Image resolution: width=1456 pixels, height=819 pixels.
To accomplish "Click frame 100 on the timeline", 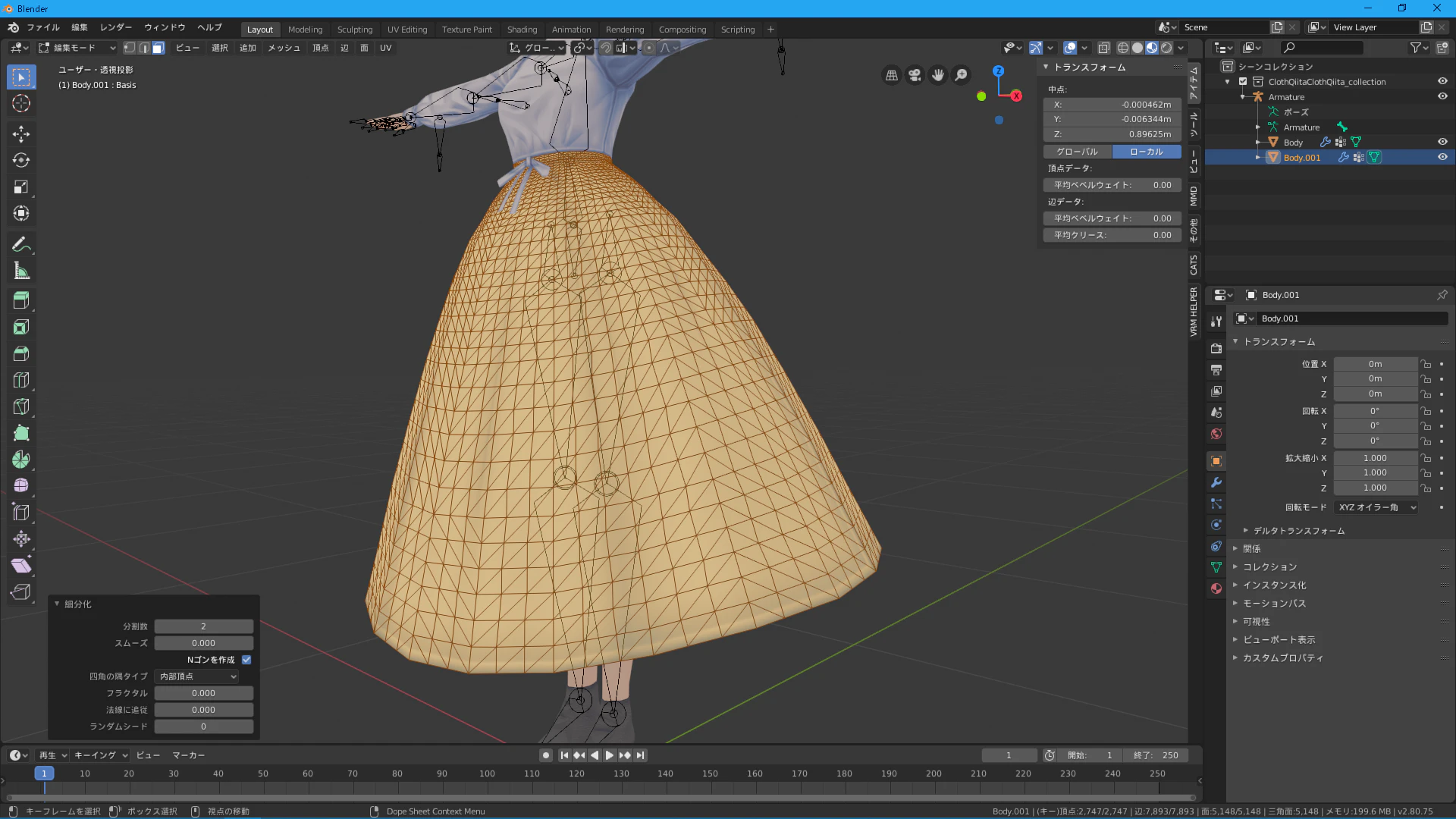I will [x=487, y=773].
